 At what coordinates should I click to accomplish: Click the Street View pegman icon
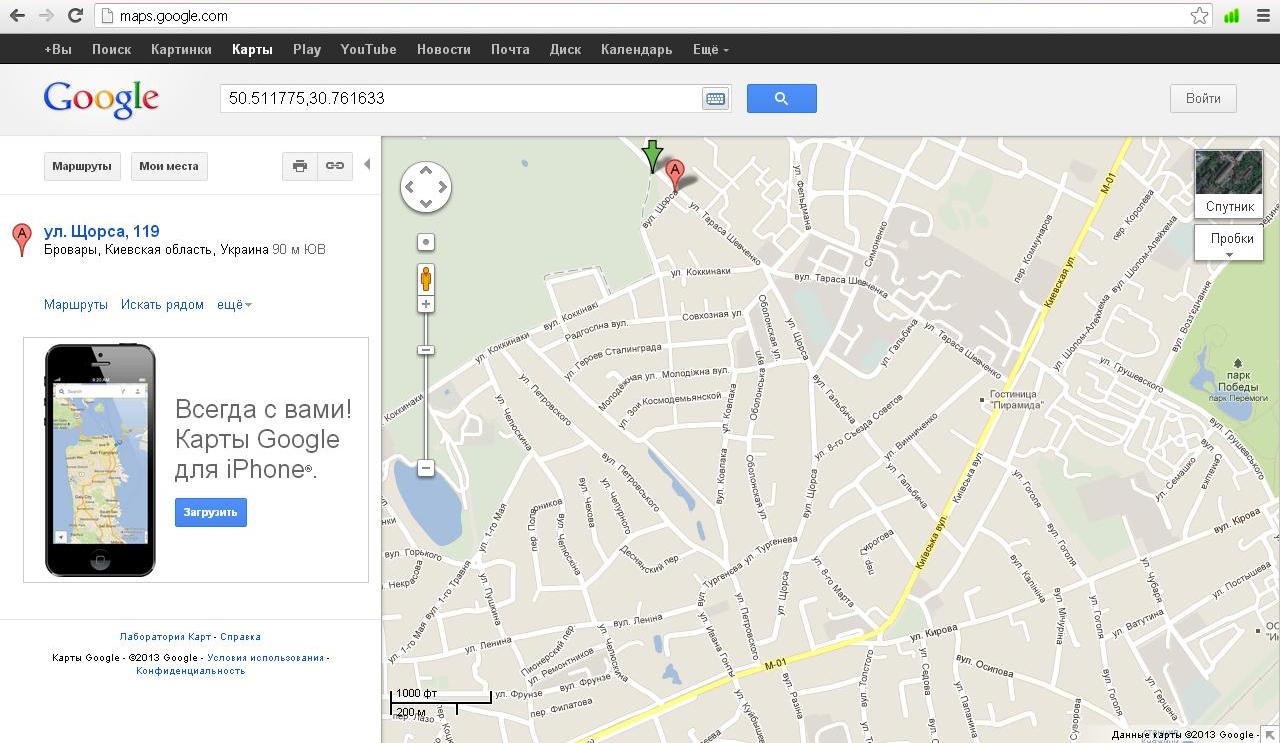point(426,279)
